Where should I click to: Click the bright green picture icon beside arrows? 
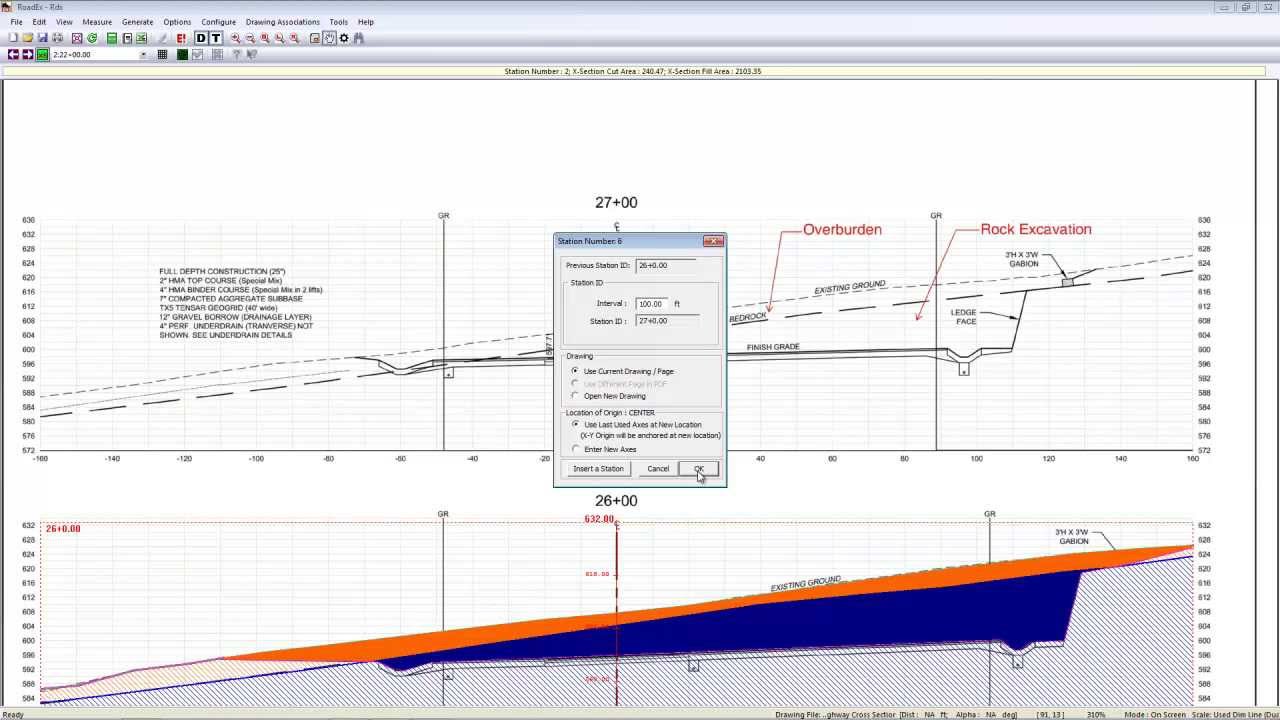point(43,54)
